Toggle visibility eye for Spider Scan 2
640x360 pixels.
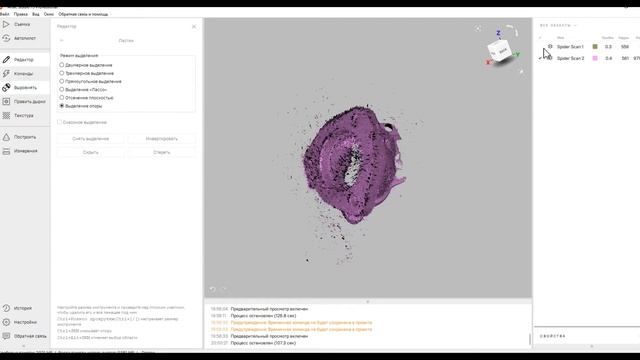(x=550, y=58)
